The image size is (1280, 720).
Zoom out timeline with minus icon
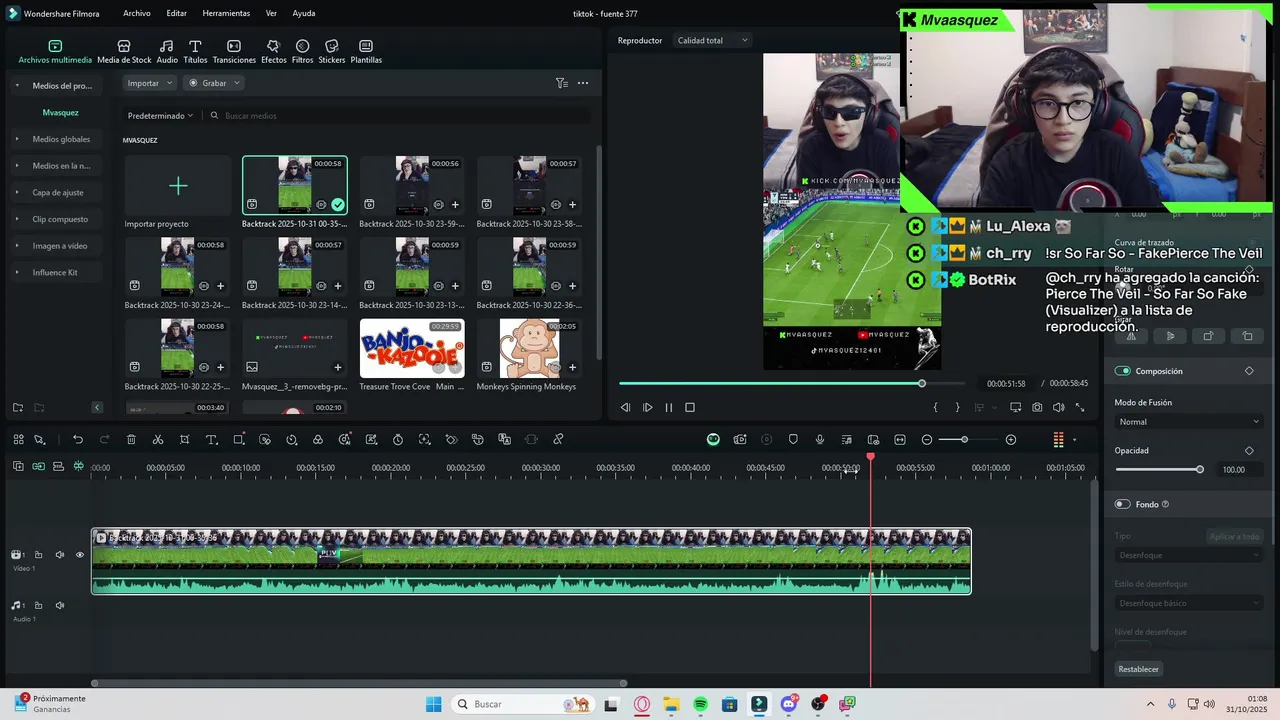[x=927, y=439]
